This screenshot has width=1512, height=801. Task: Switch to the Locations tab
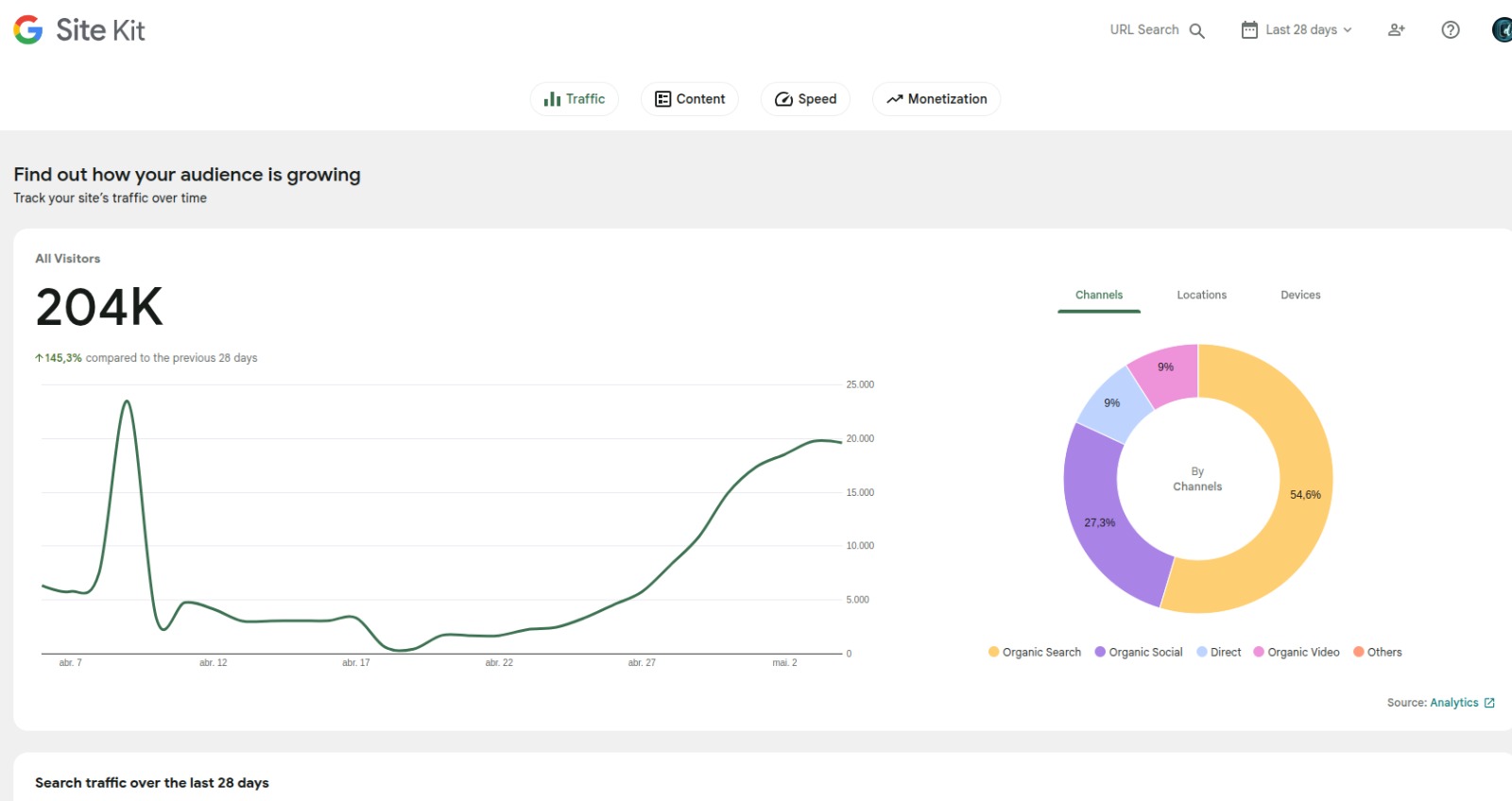[x=1201, y=295]
